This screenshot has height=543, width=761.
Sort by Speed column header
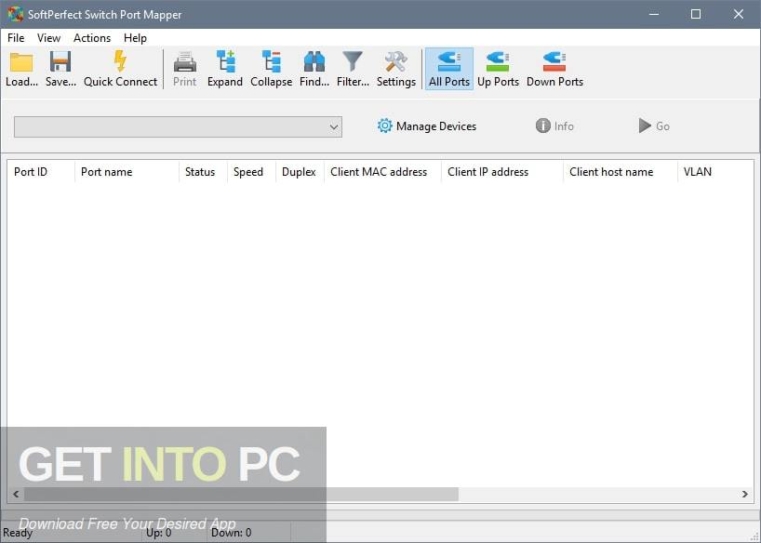point(251,172)
